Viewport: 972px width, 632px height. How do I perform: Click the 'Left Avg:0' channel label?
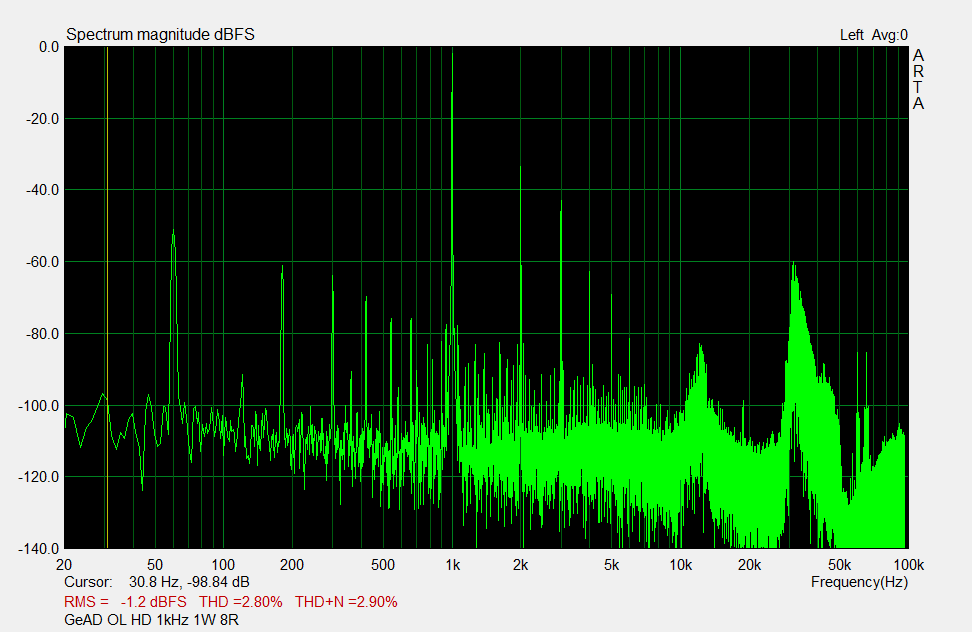pos(873,35)
